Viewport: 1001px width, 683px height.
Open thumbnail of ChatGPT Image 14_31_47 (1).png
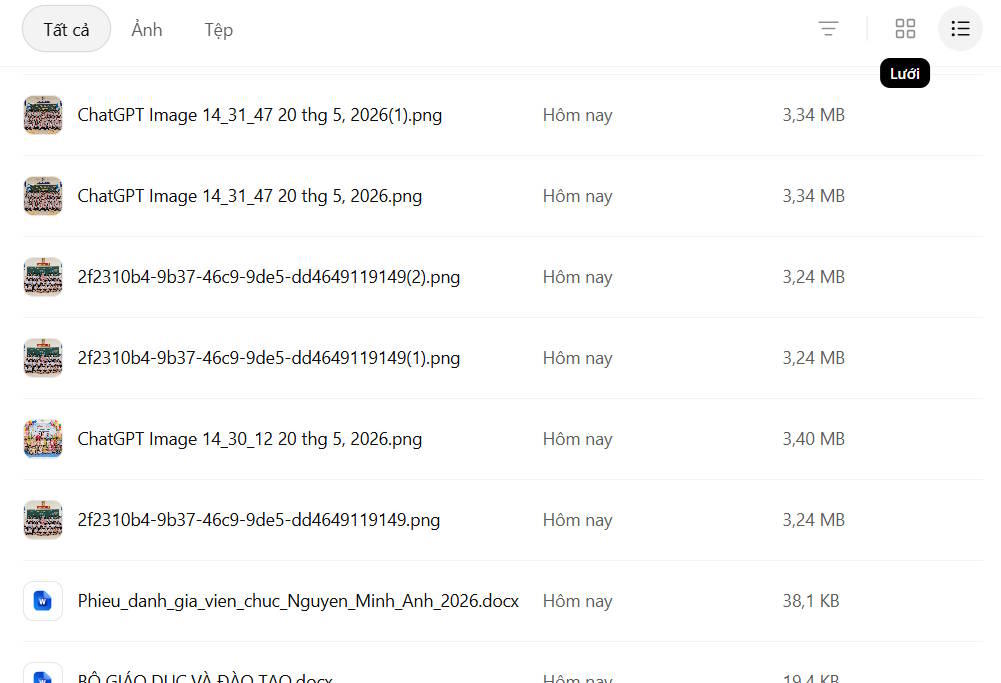(x=43, y=115)
